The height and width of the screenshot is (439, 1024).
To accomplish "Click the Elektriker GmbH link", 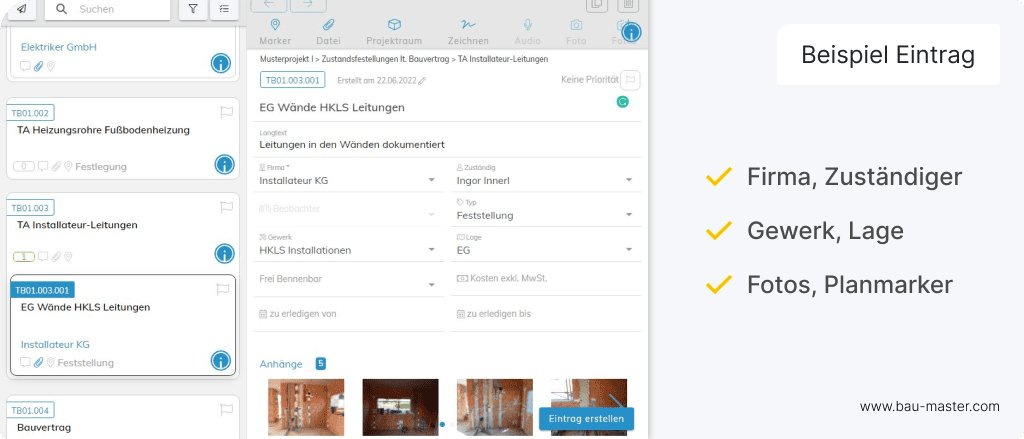I will (x=57, y=47).
